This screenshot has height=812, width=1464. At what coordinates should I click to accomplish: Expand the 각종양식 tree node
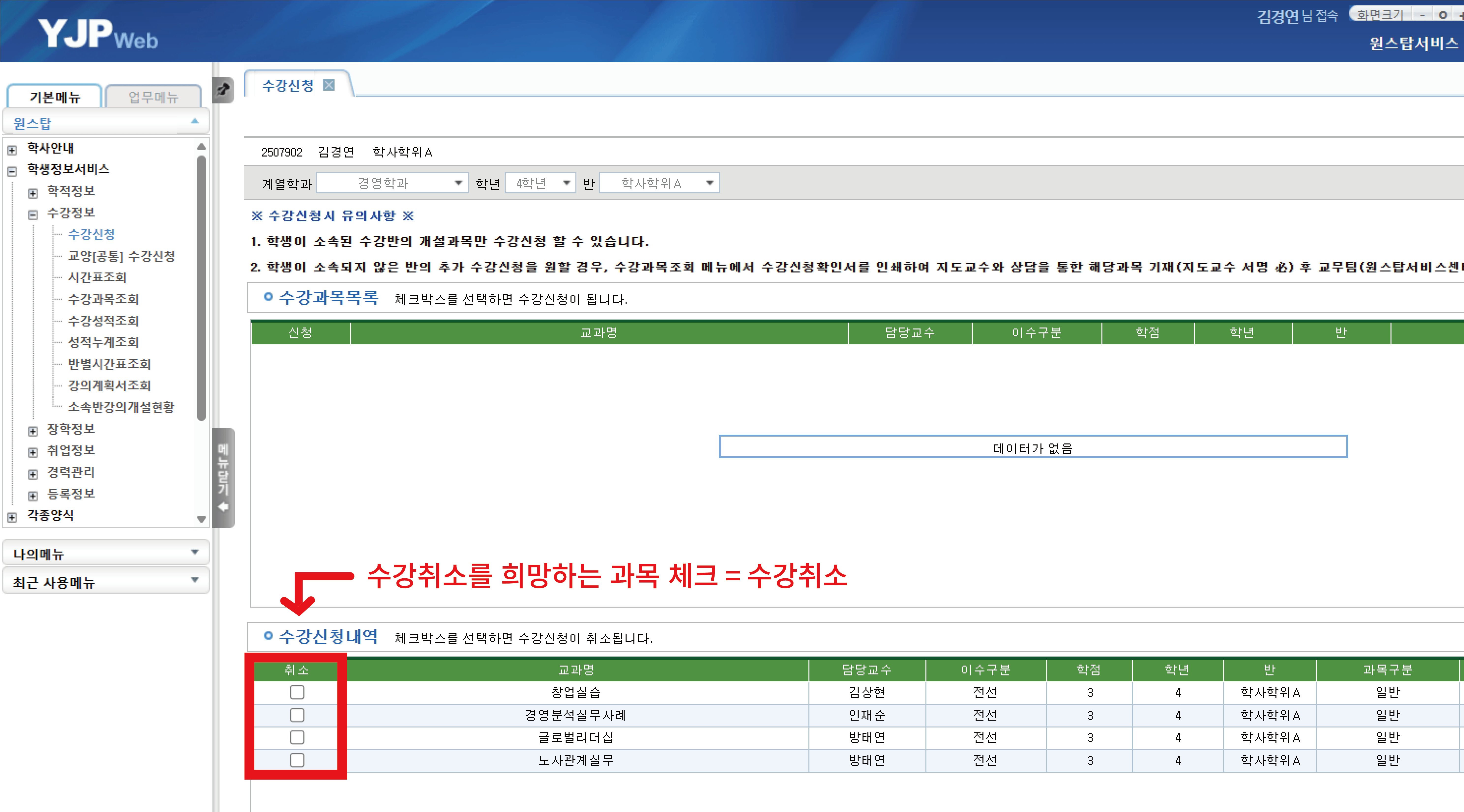tap(12, 518)
